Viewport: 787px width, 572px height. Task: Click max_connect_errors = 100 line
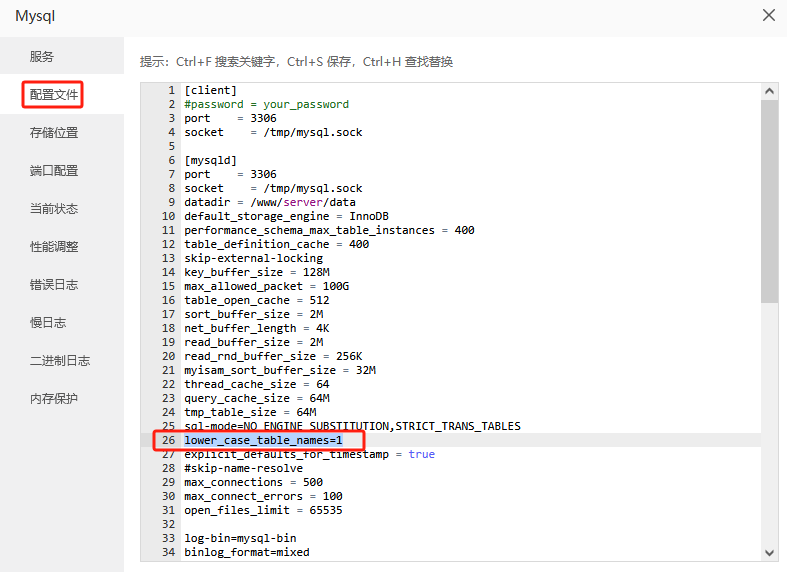coord(264,496)
